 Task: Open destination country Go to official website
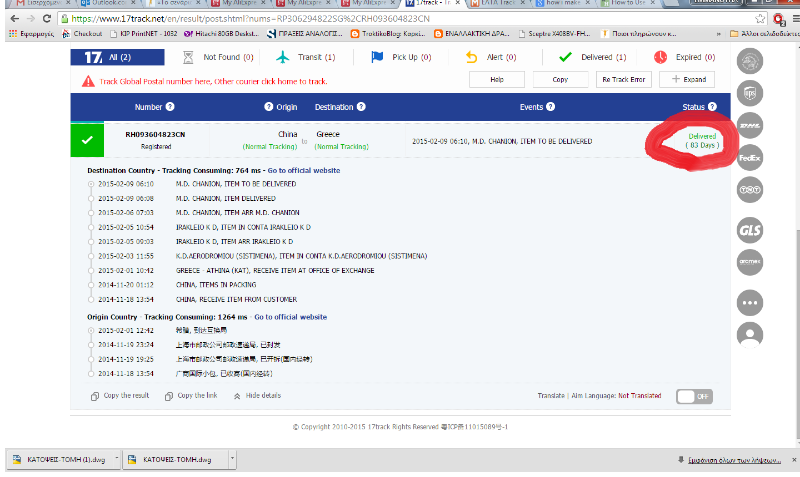pos(304,170)
